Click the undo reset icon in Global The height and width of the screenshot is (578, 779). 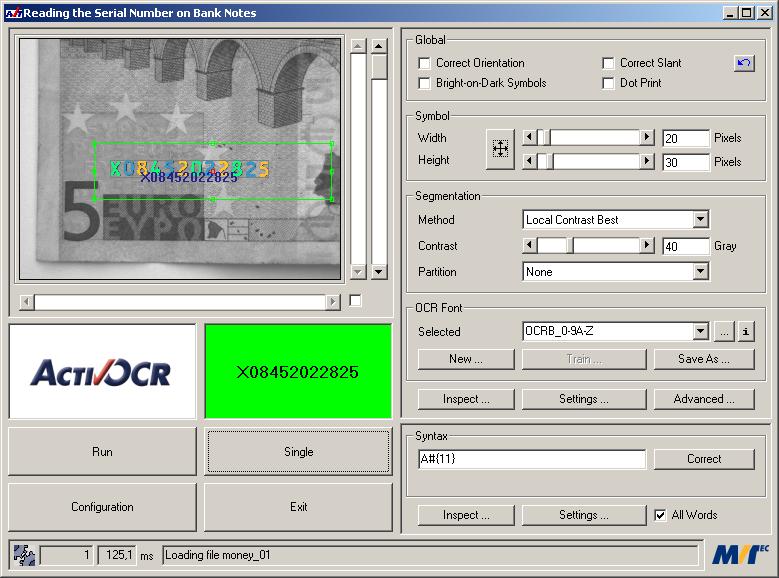tap(744, 63)
